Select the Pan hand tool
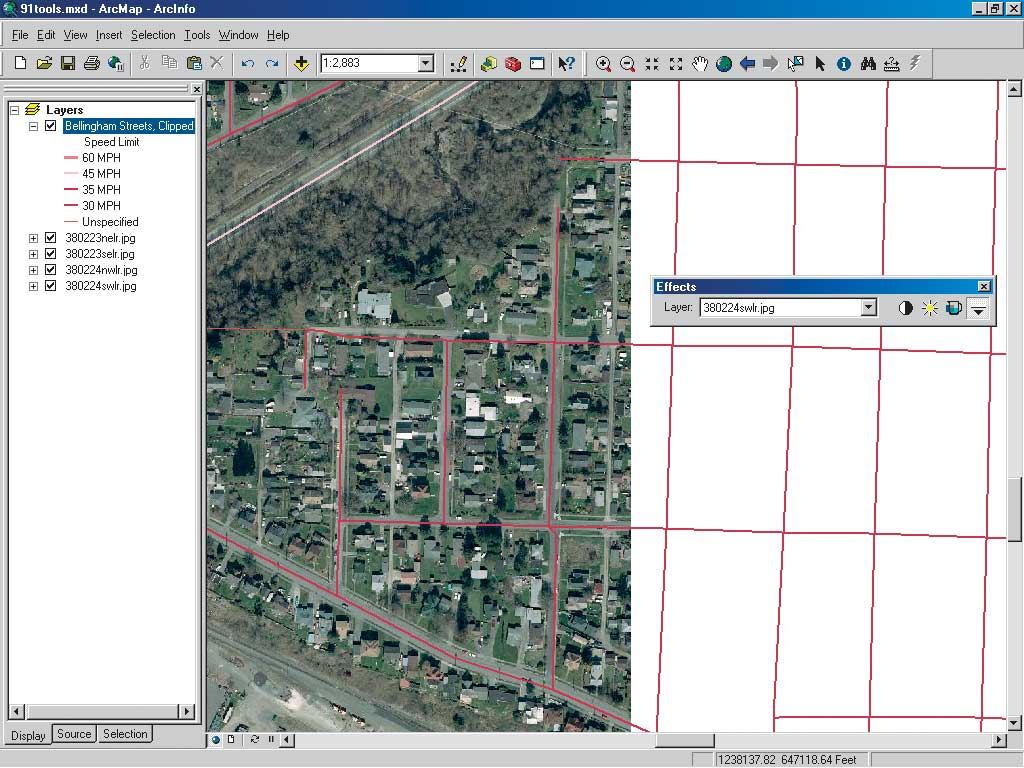This screenshot has height=768, width=1024. 700,64
